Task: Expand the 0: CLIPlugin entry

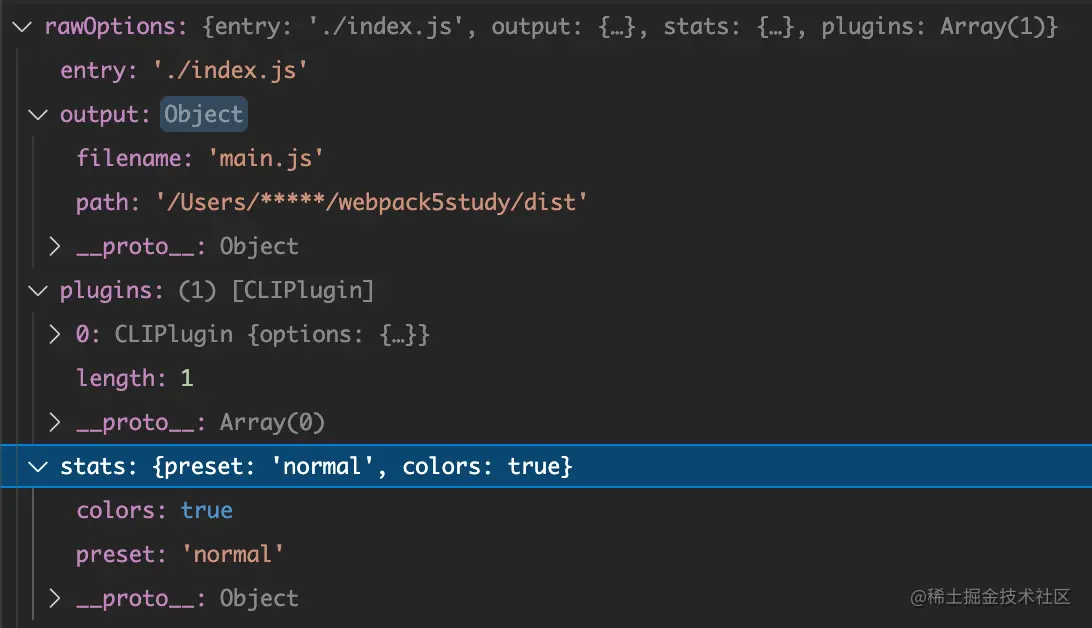Action: point(55,334)
